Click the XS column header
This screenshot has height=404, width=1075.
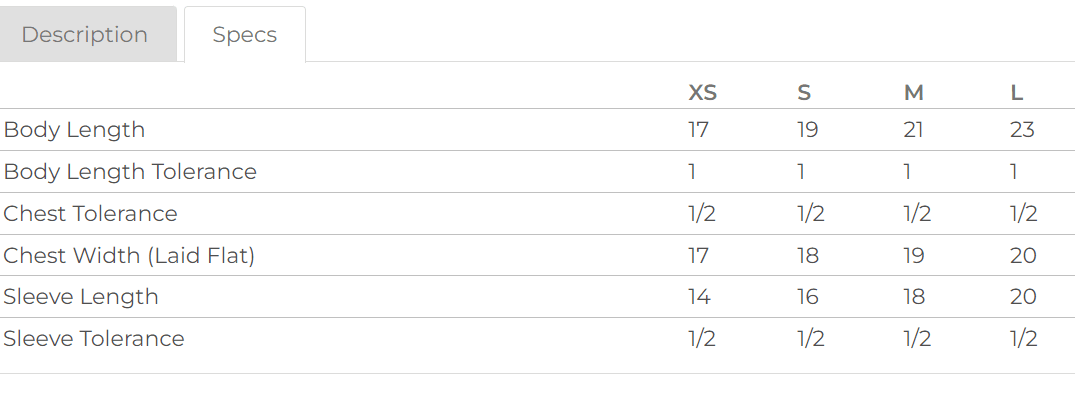pos(703,93)
